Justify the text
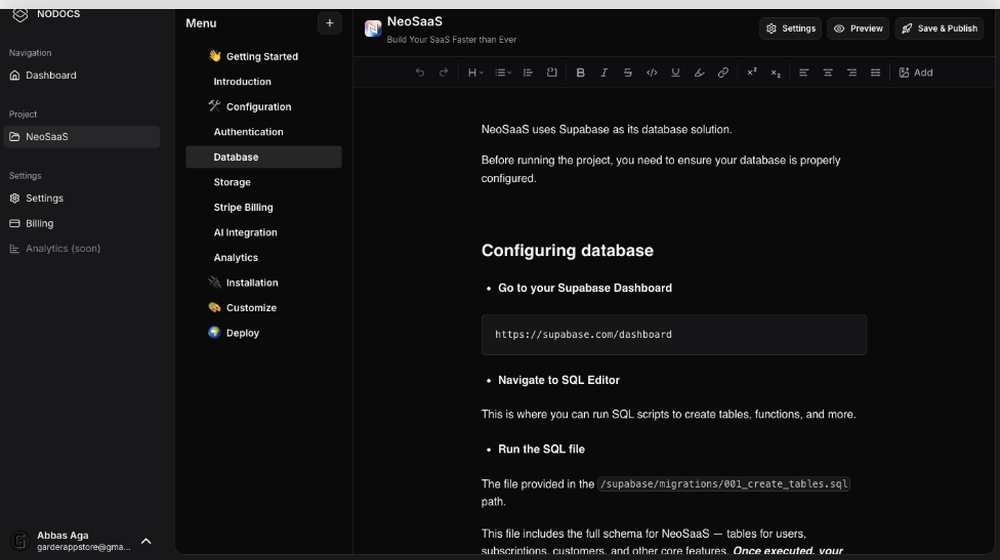This screenshot has width=1000, height=560. click(876, 73)
